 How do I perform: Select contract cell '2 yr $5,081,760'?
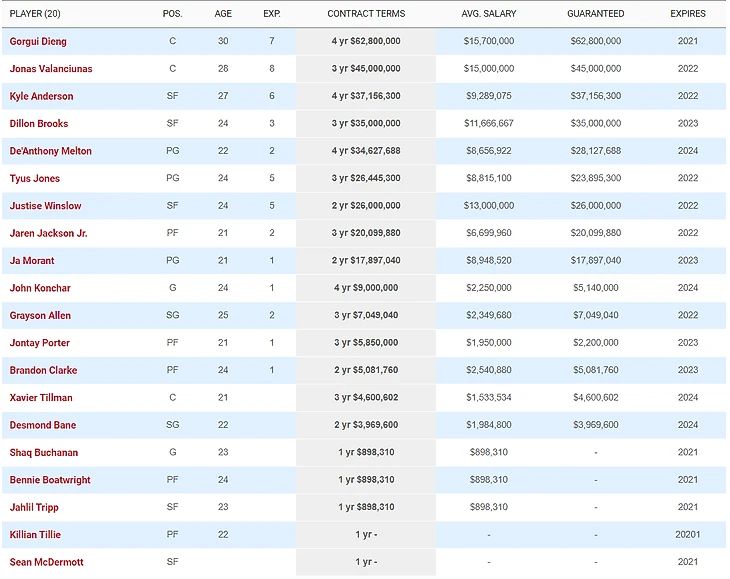tap(366, 370)
